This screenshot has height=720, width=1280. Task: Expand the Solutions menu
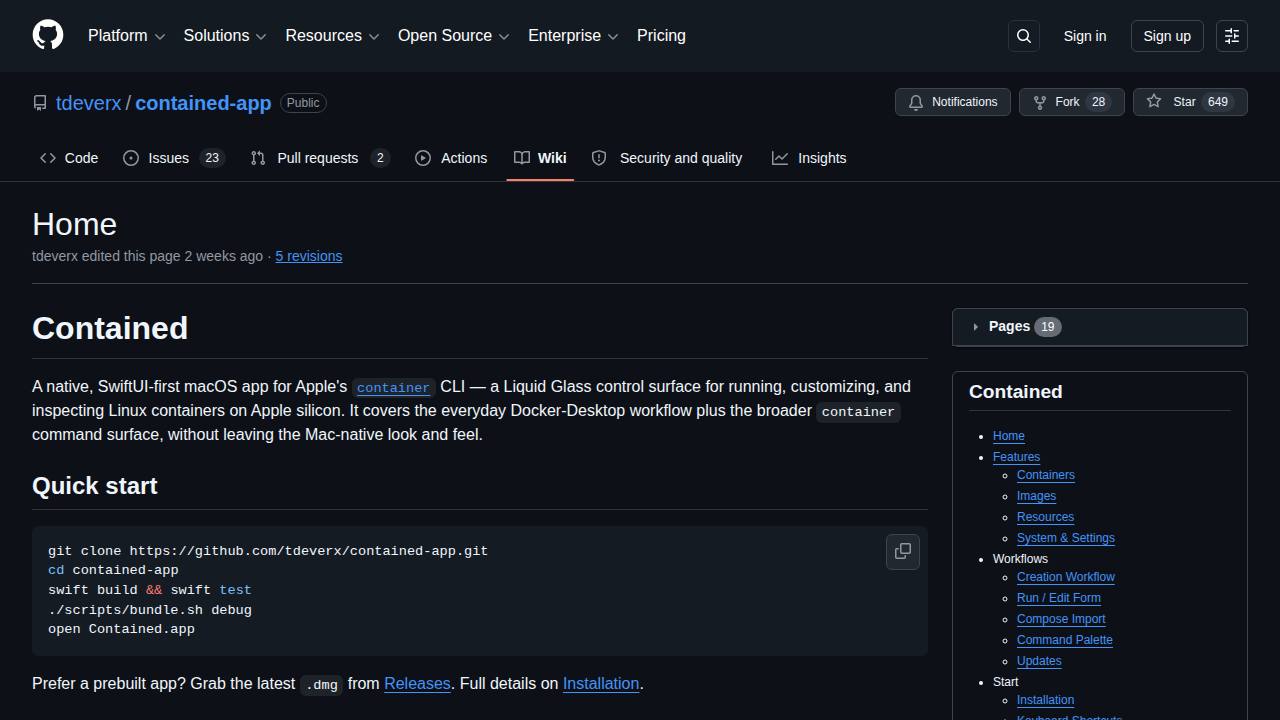(225, 35)
